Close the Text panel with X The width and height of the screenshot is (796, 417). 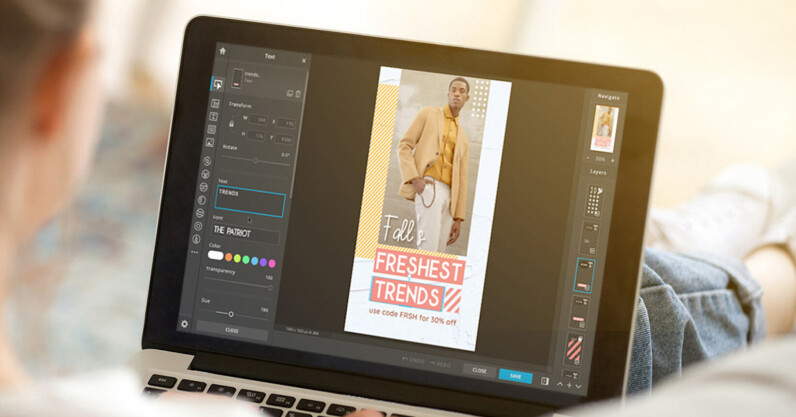tap(304, 60)
